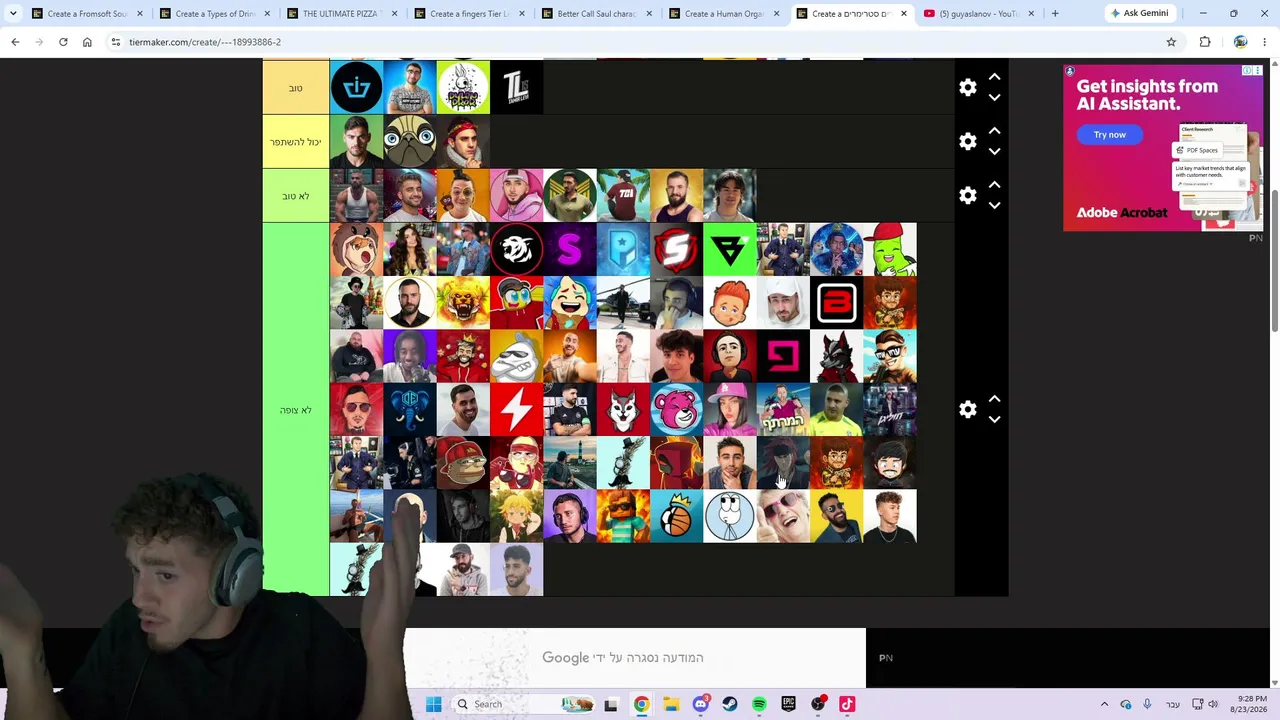Click the טוב tier label
1280x720 pixels.
(x=296, y=88)
